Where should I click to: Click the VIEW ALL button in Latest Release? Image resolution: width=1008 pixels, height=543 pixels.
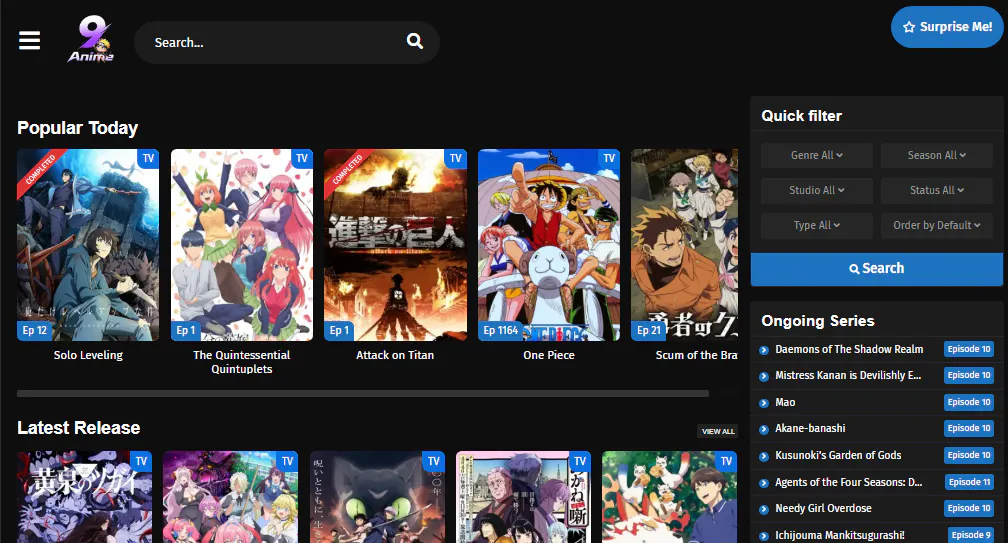click(717, 431)
